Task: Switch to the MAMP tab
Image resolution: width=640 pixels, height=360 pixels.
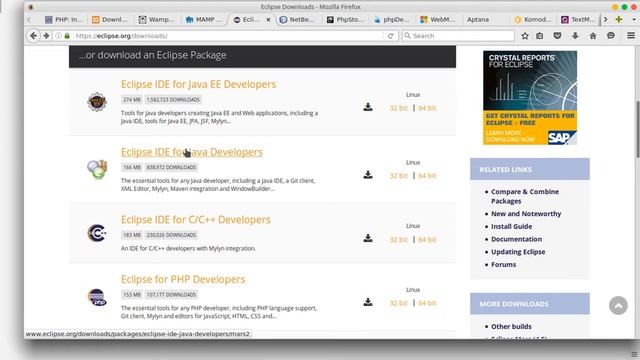Action: tap(204, 19)
